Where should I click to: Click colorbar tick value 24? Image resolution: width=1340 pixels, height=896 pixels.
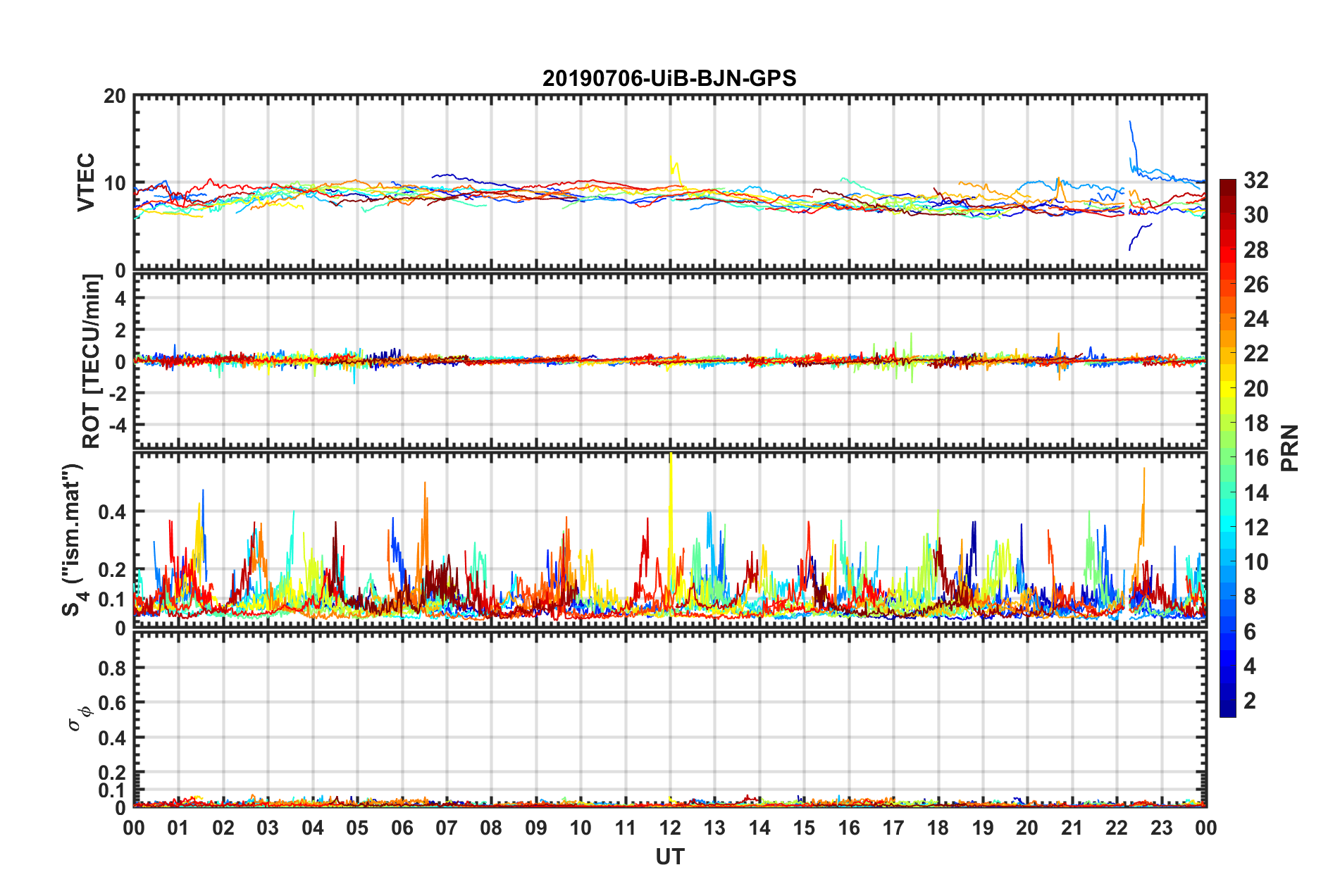[x=1255, y=319]
